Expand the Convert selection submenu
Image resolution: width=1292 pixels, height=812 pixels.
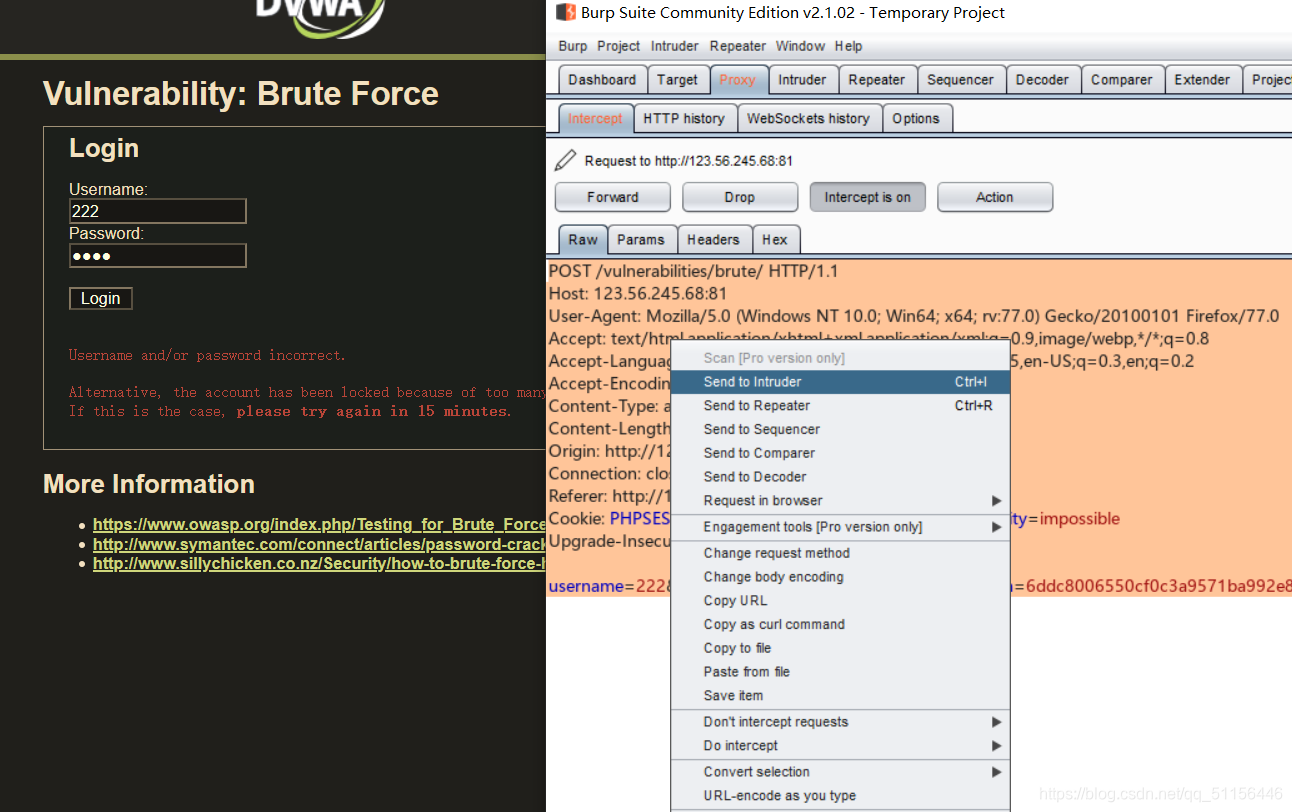coord(840,772)
